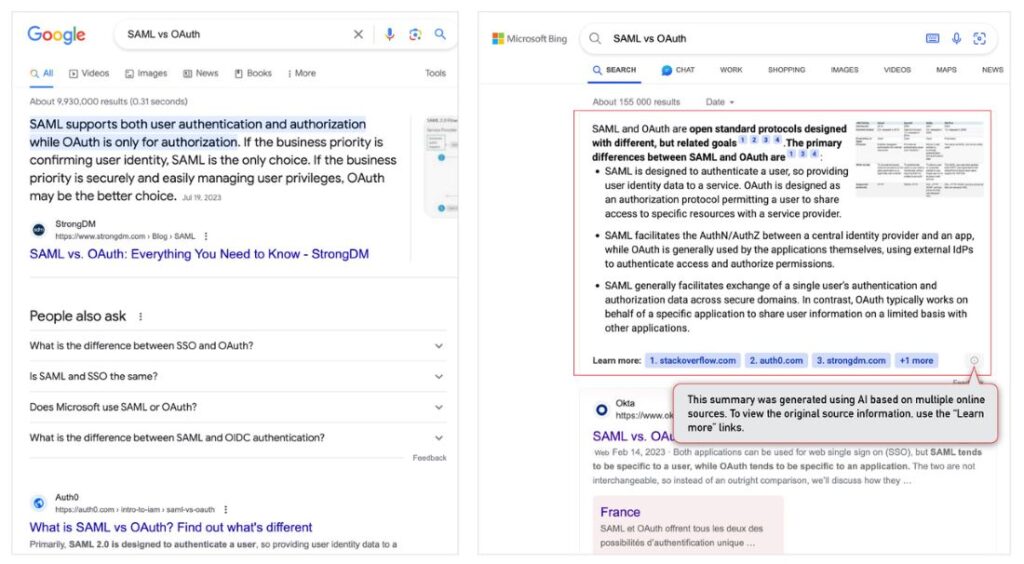Open Google Lens image search

pos(415,34)
